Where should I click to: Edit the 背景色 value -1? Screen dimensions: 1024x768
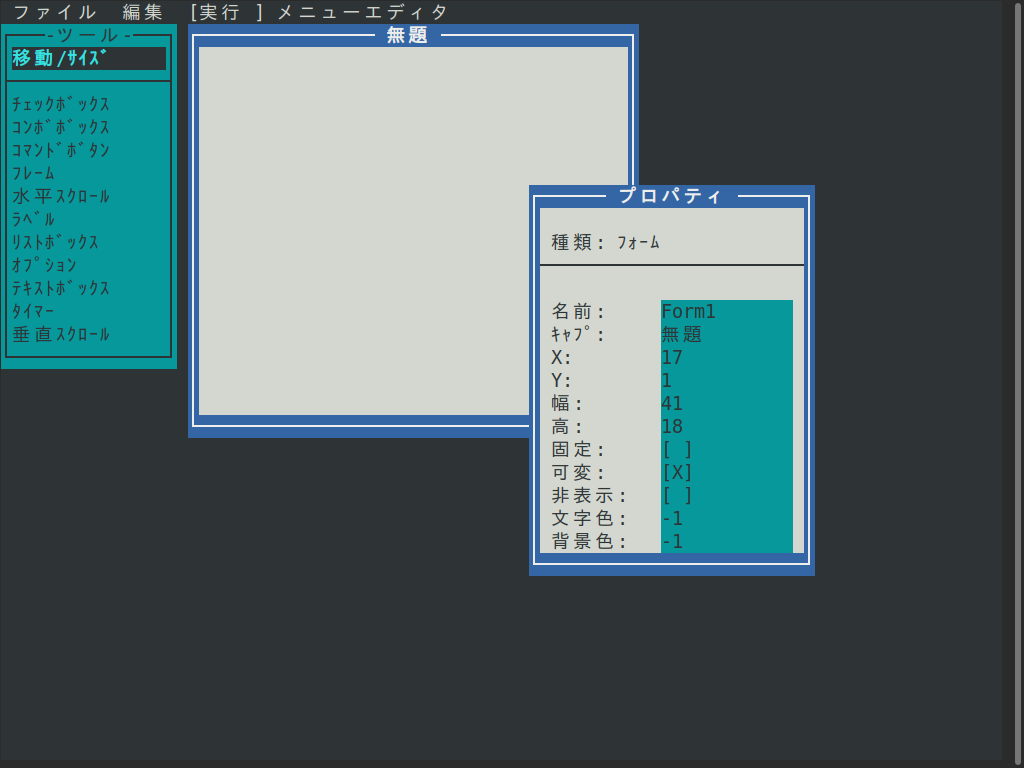coord(727,541)
